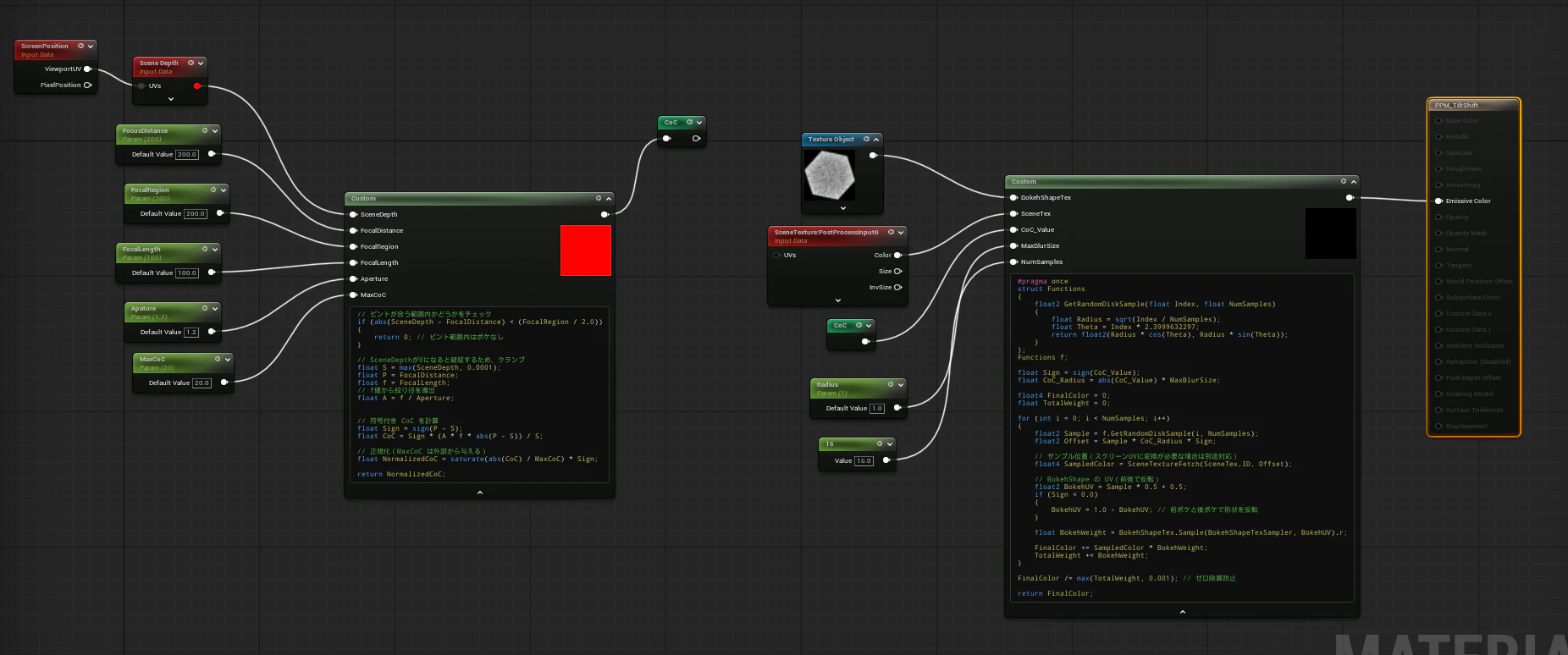Click the BokehShapeTex input pin

point(1013,197)
